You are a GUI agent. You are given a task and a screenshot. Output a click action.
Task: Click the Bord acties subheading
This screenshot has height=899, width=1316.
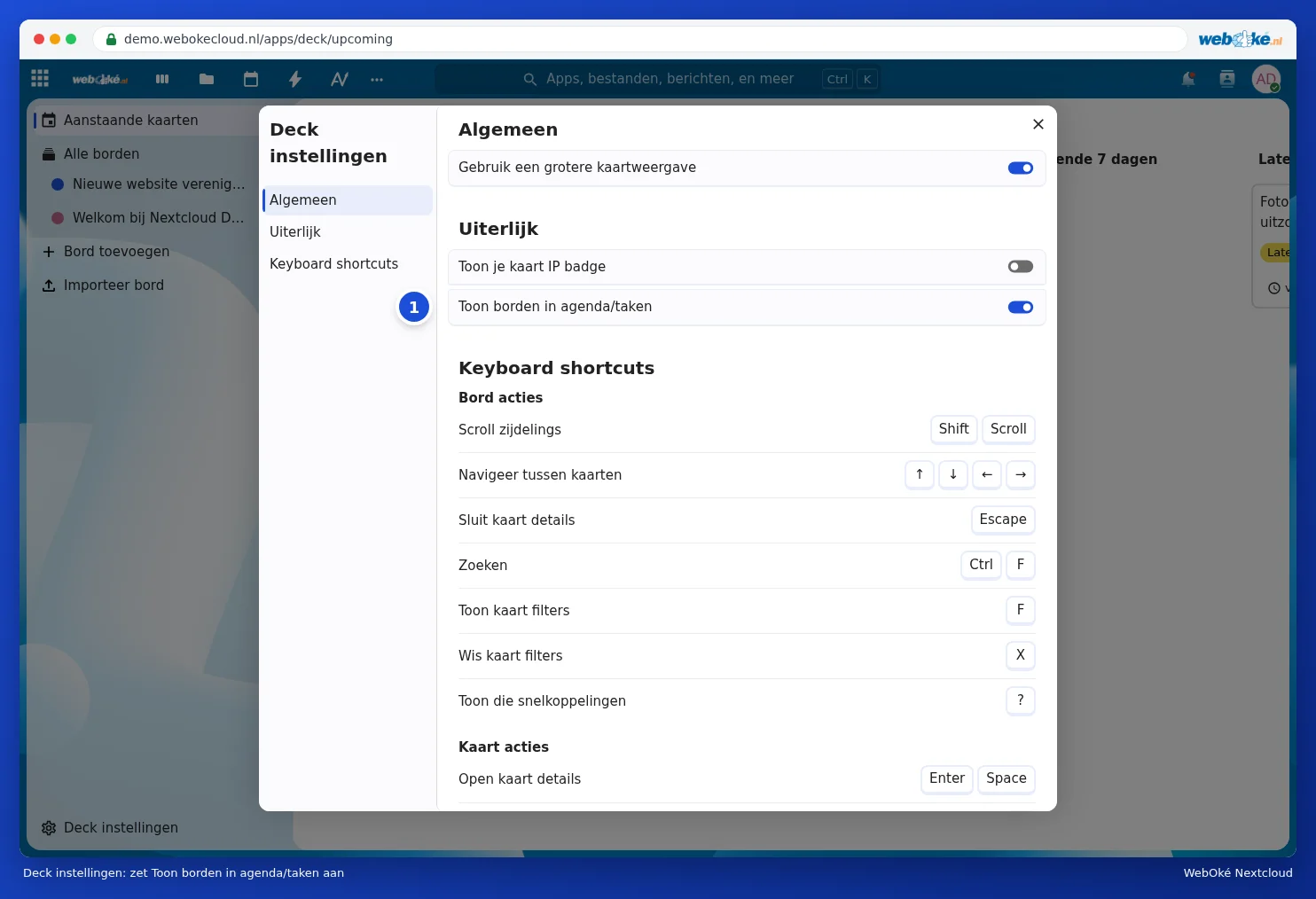coord(500,398)
